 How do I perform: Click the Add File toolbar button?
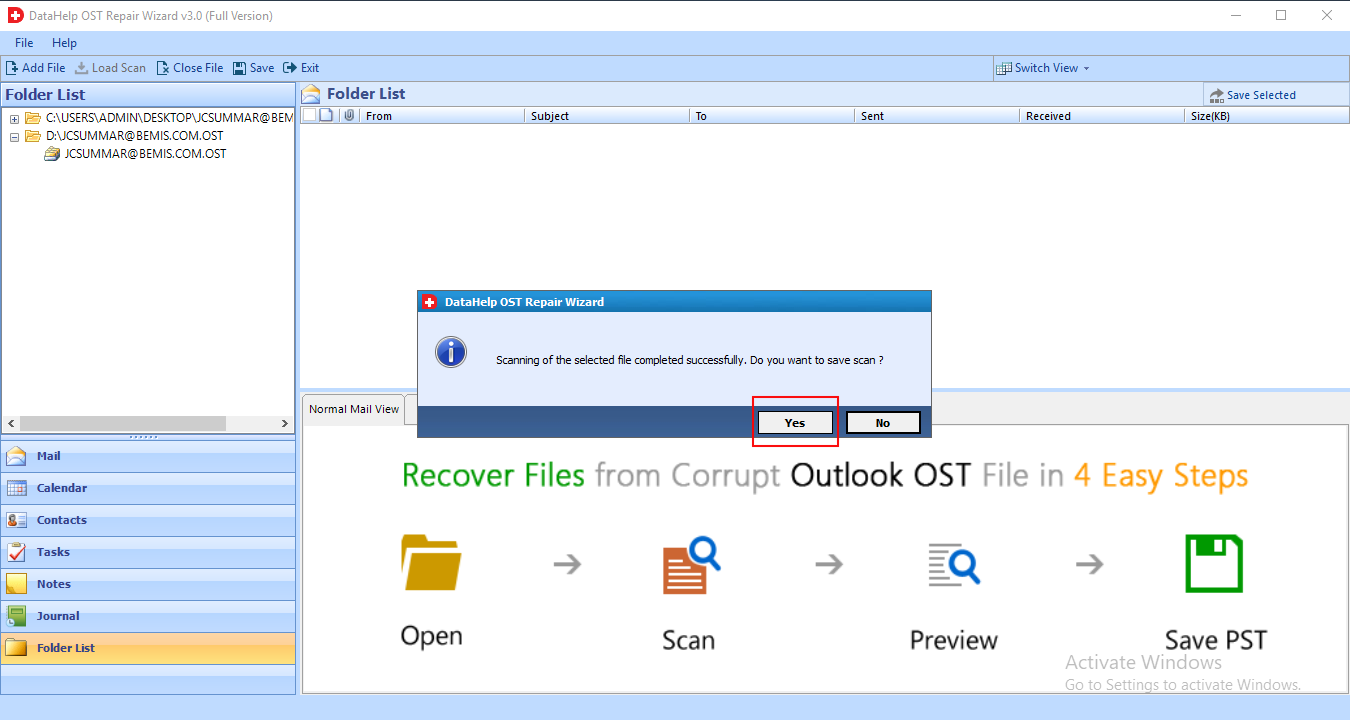tap(36, 68)
